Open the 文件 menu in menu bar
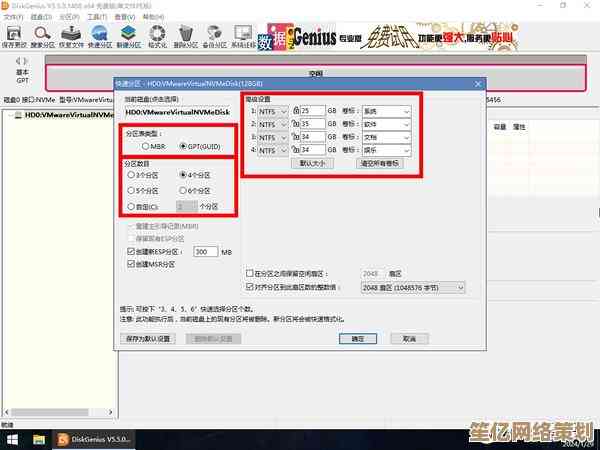Image resolution: width=600 pixels, height=450 pixels. [10, 17]
